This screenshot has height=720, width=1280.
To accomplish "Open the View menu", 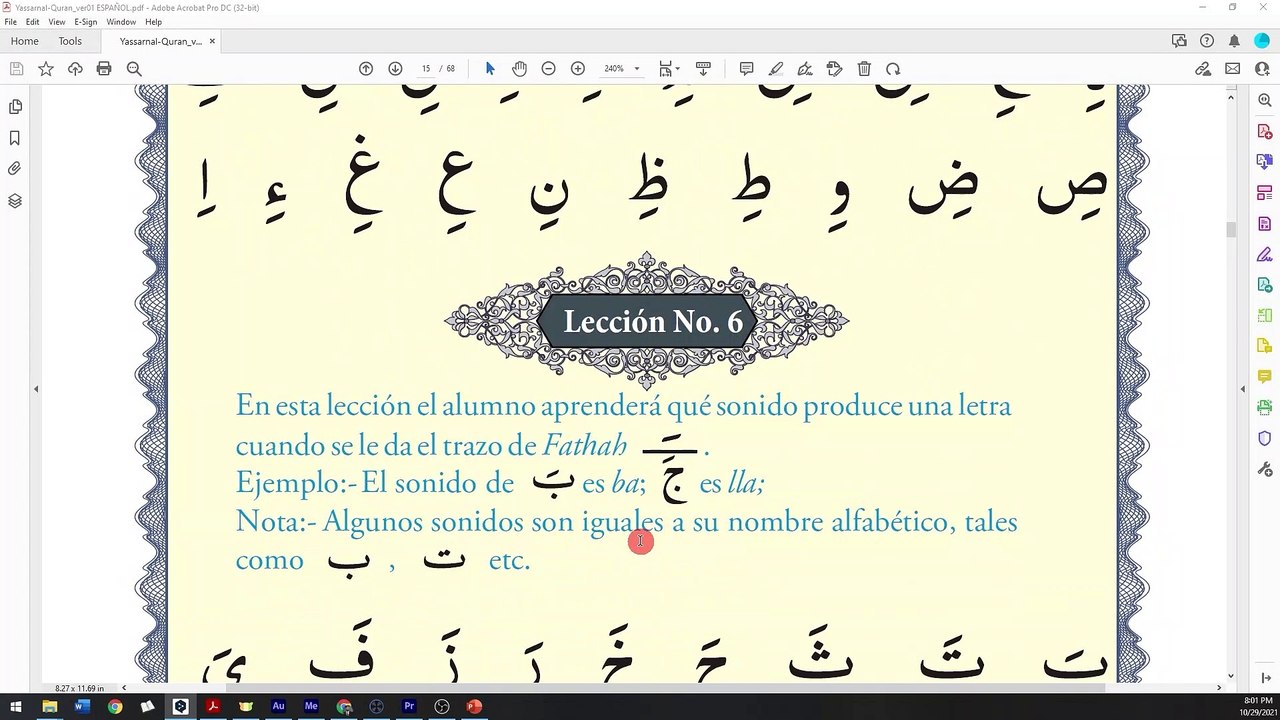I will [57, 22].
